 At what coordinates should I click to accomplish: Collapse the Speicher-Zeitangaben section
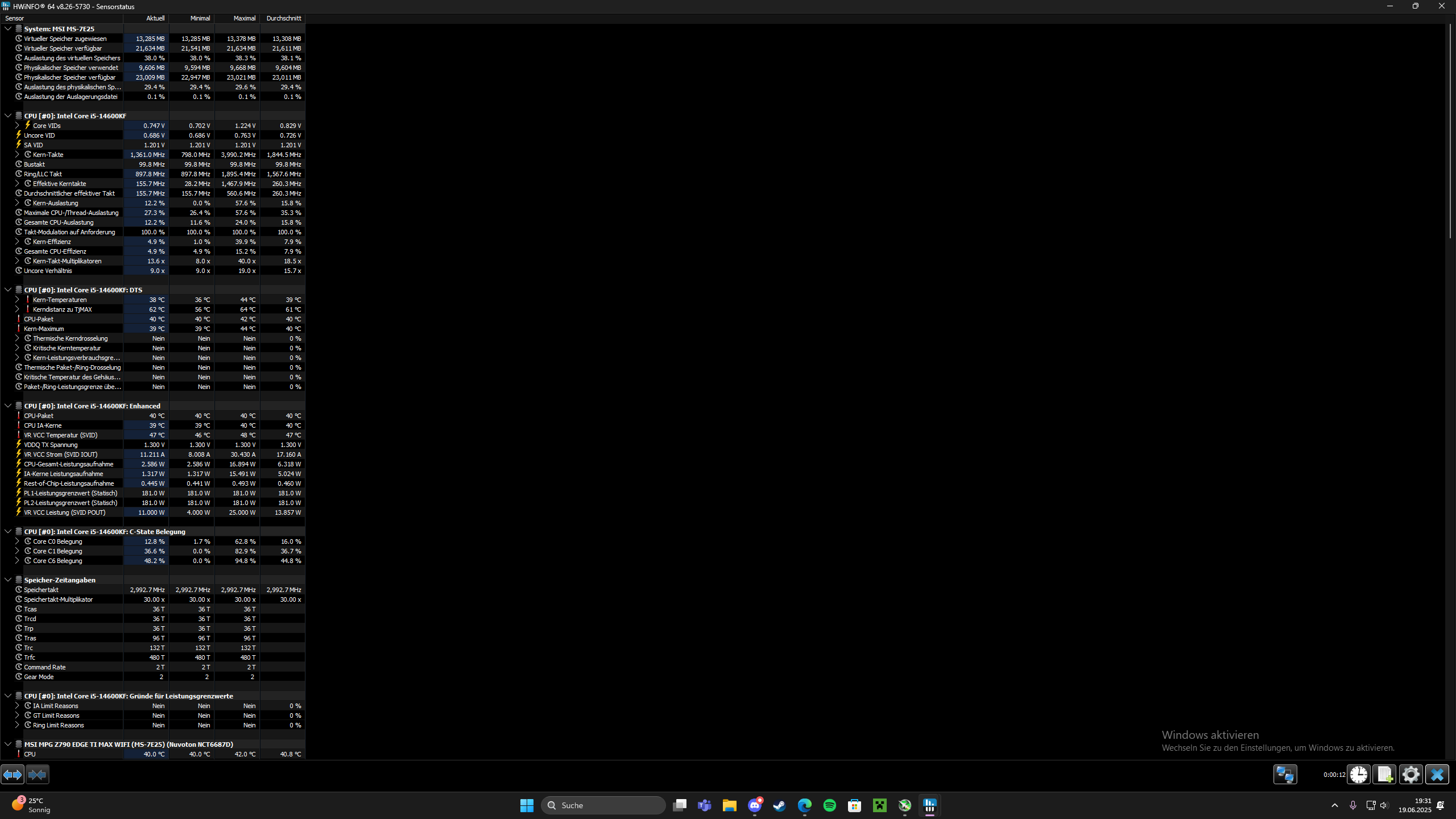(8, 580)
